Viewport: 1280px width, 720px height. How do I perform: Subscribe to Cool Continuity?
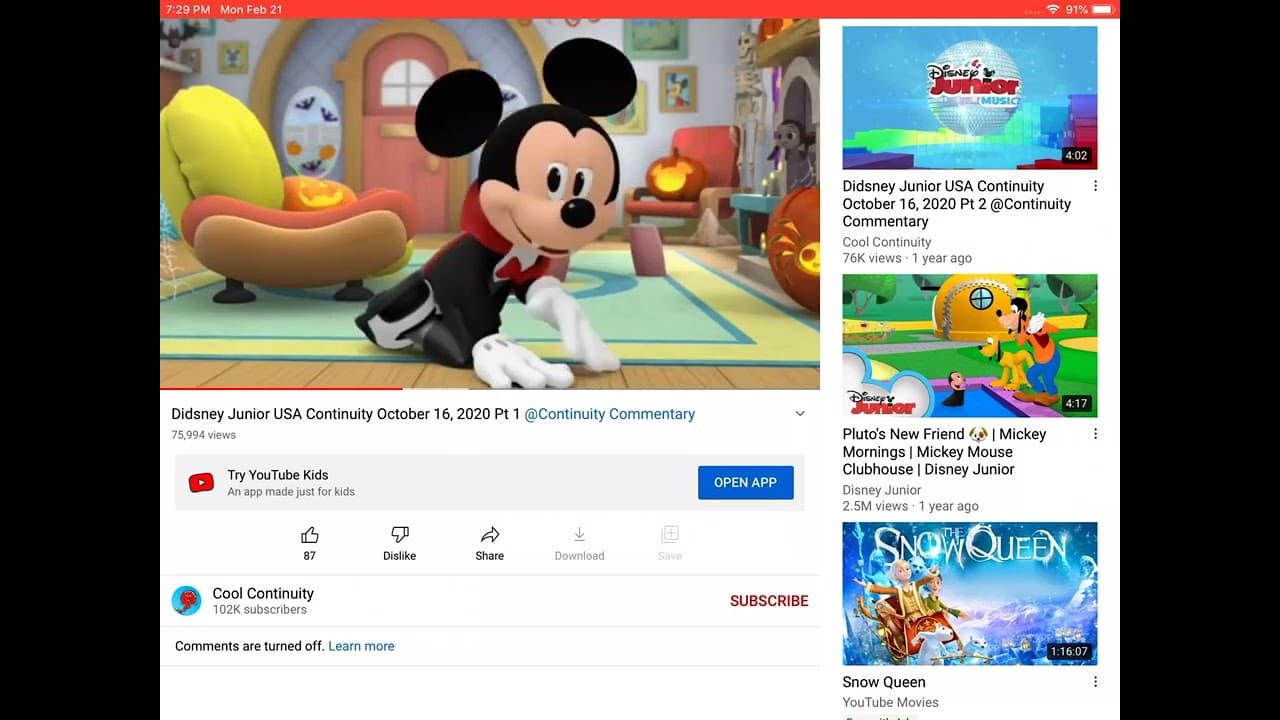[x=769, y=601]
